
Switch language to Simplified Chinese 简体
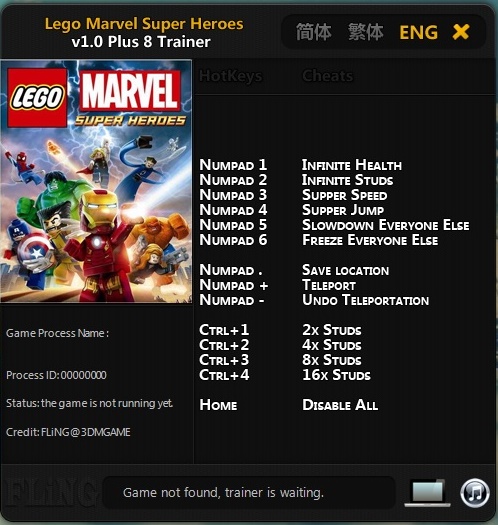313,32
